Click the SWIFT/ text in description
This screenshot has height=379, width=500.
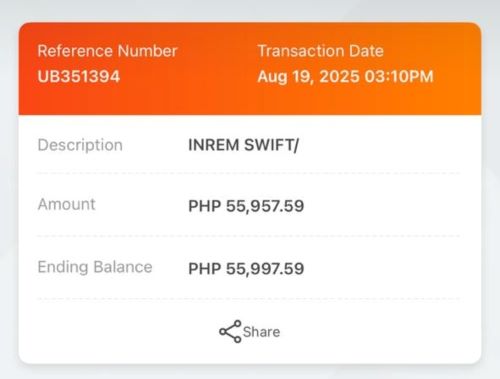pos(271,145)
